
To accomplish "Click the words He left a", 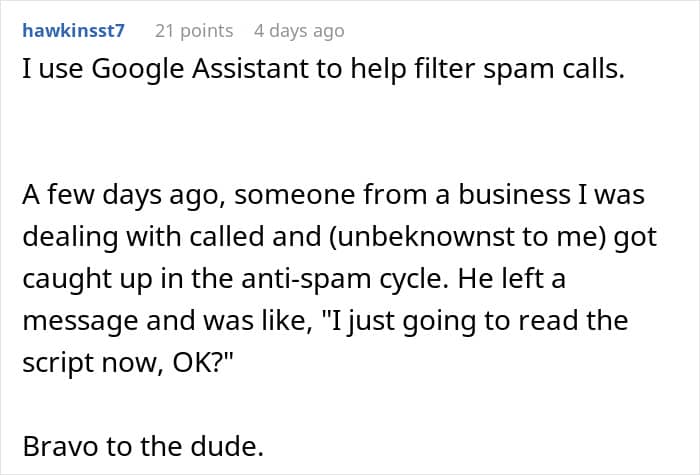I will click(512, 279).
